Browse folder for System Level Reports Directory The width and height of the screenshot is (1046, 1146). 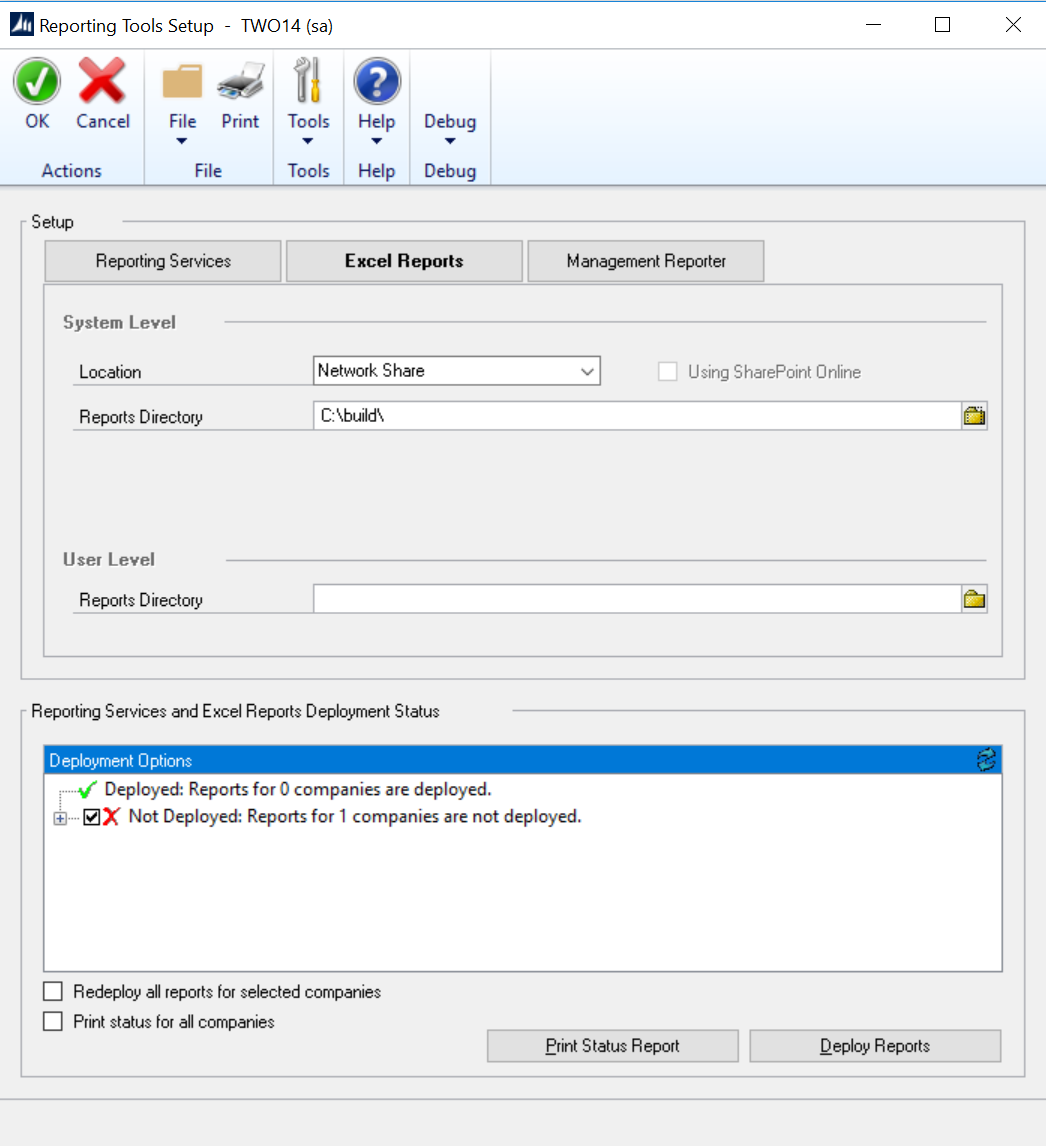tap(974, 416)
